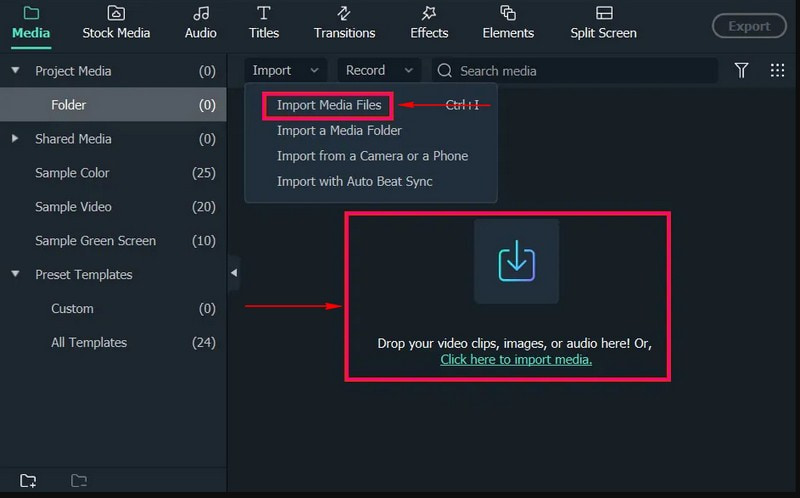Click the filter funnel icon
The image size is (800, 498).
click(x=741, y=70)
